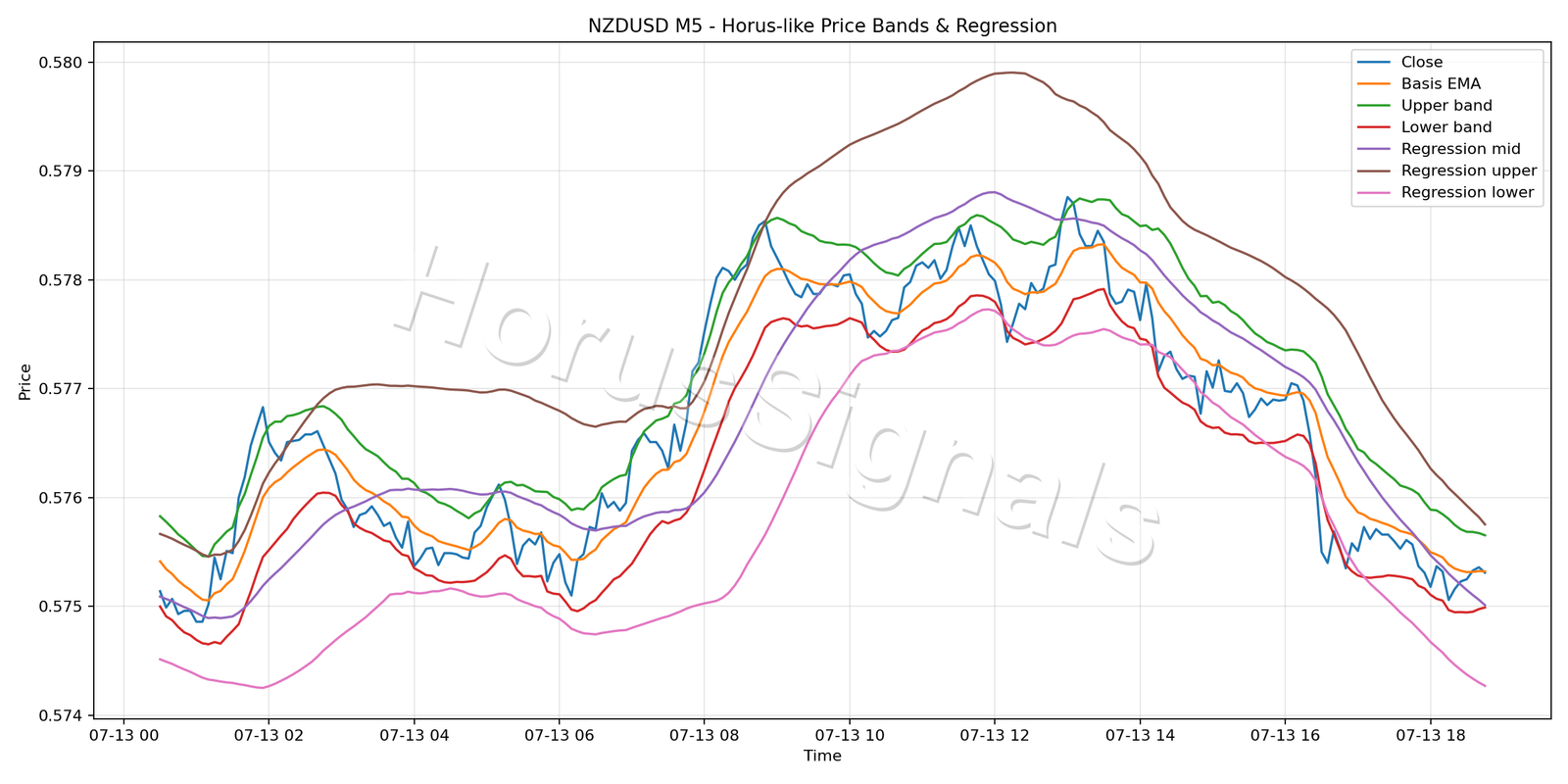Click the 07-13 18 x-axis tick label

[1429, 735]
